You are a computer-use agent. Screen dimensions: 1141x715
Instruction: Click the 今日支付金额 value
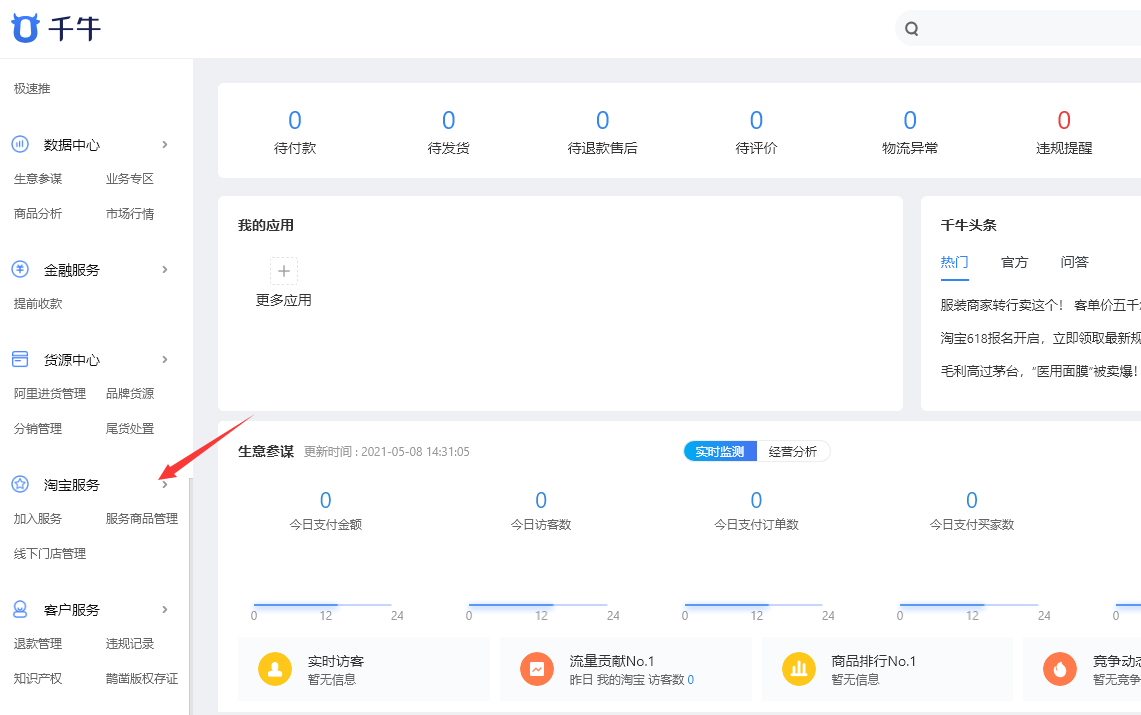coord(325,500)
